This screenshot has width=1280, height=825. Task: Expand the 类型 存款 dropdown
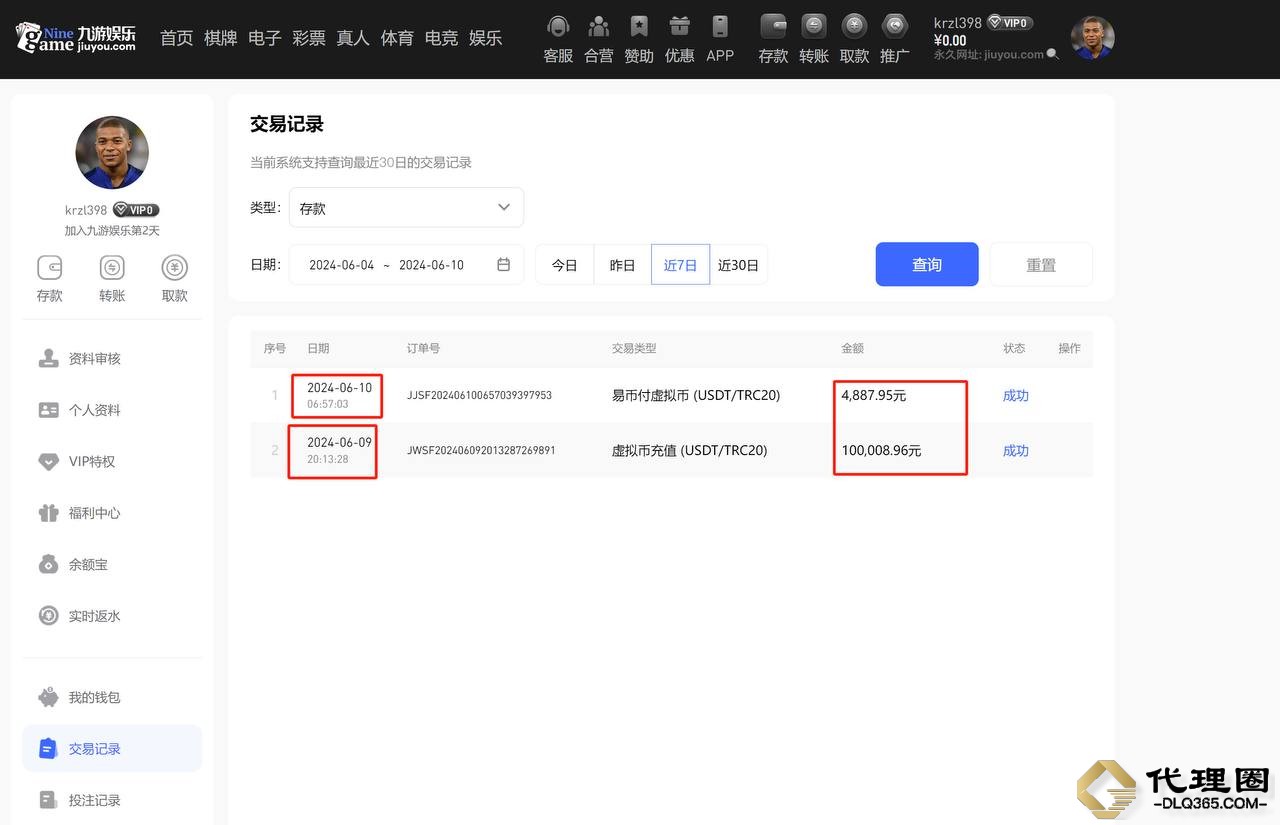point(406,208)
